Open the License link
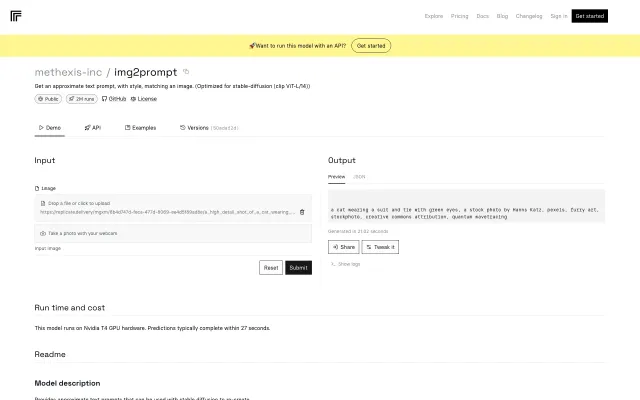The image size is (640, 400). 144,99
